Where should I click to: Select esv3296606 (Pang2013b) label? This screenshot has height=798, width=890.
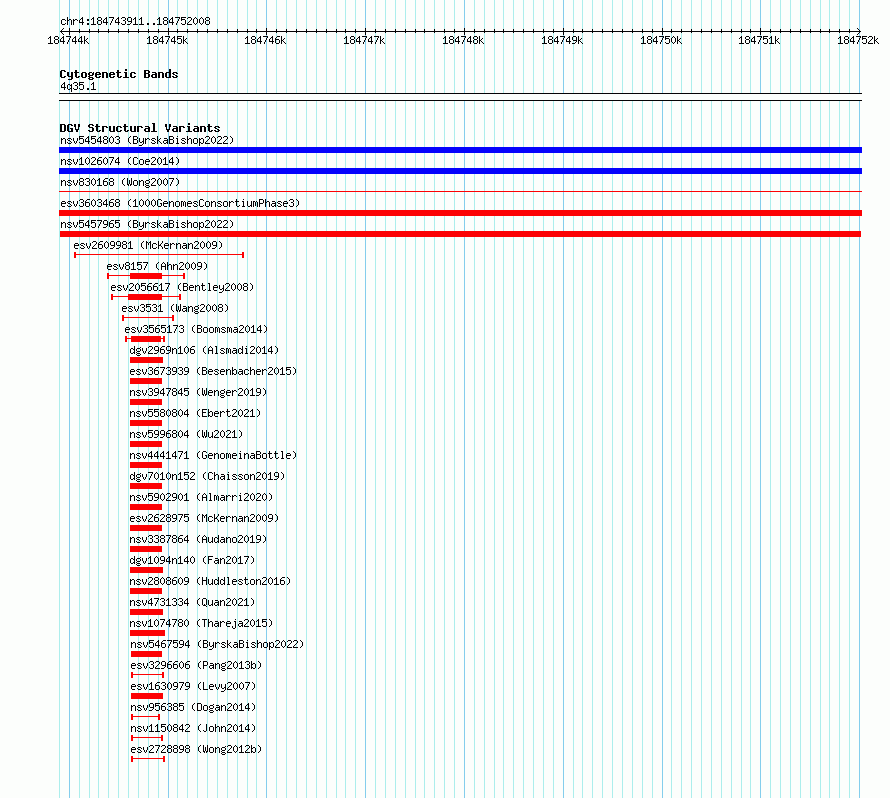196,665
